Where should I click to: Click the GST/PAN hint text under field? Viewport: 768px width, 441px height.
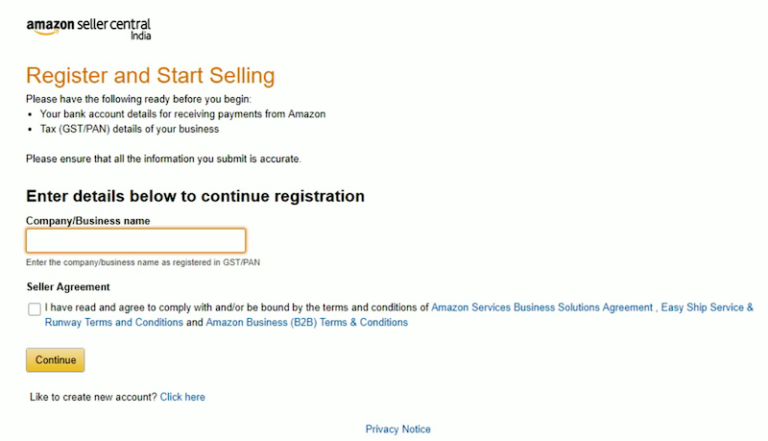pos(143,263)
